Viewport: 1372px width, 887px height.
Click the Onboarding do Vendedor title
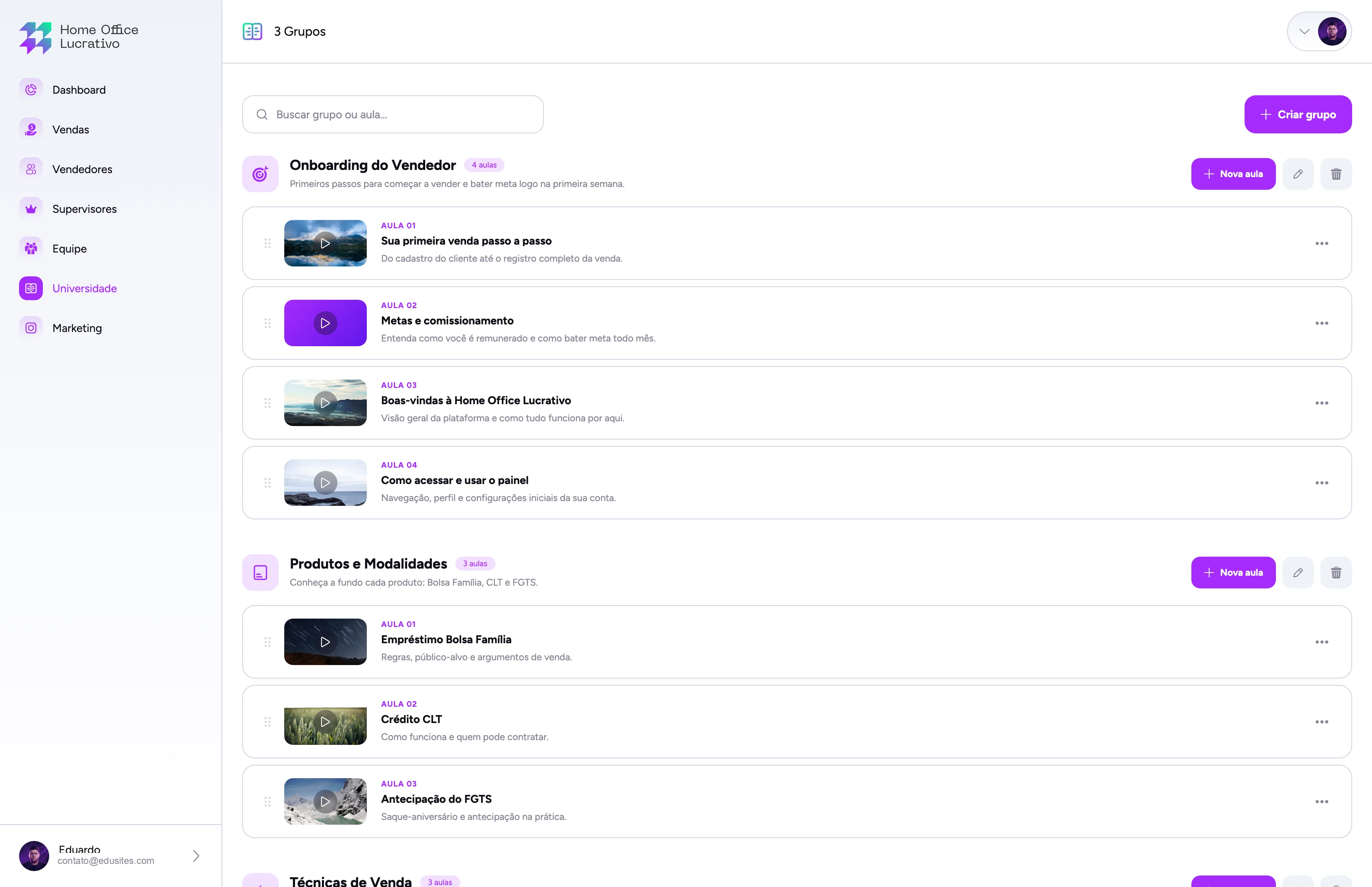coord(372,165)
